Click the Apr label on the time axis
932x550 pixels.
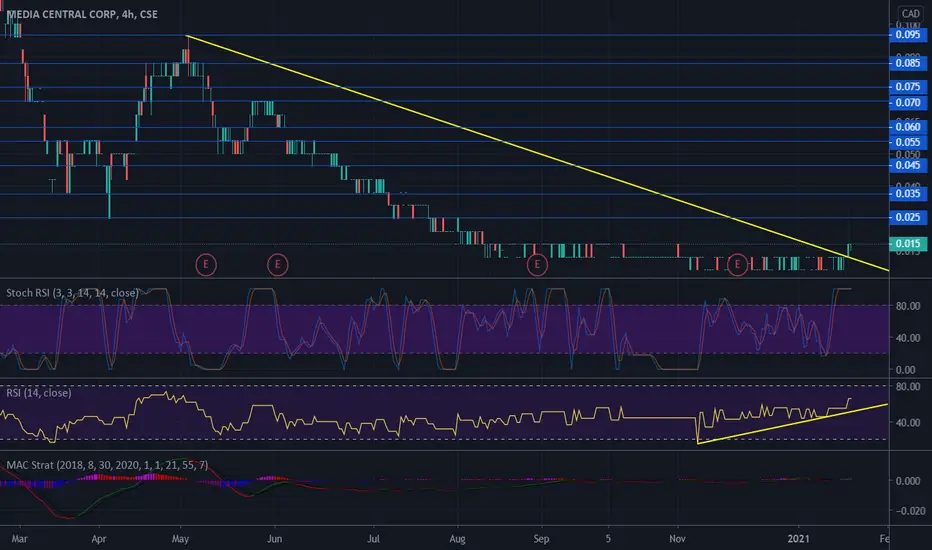point(99,539)
